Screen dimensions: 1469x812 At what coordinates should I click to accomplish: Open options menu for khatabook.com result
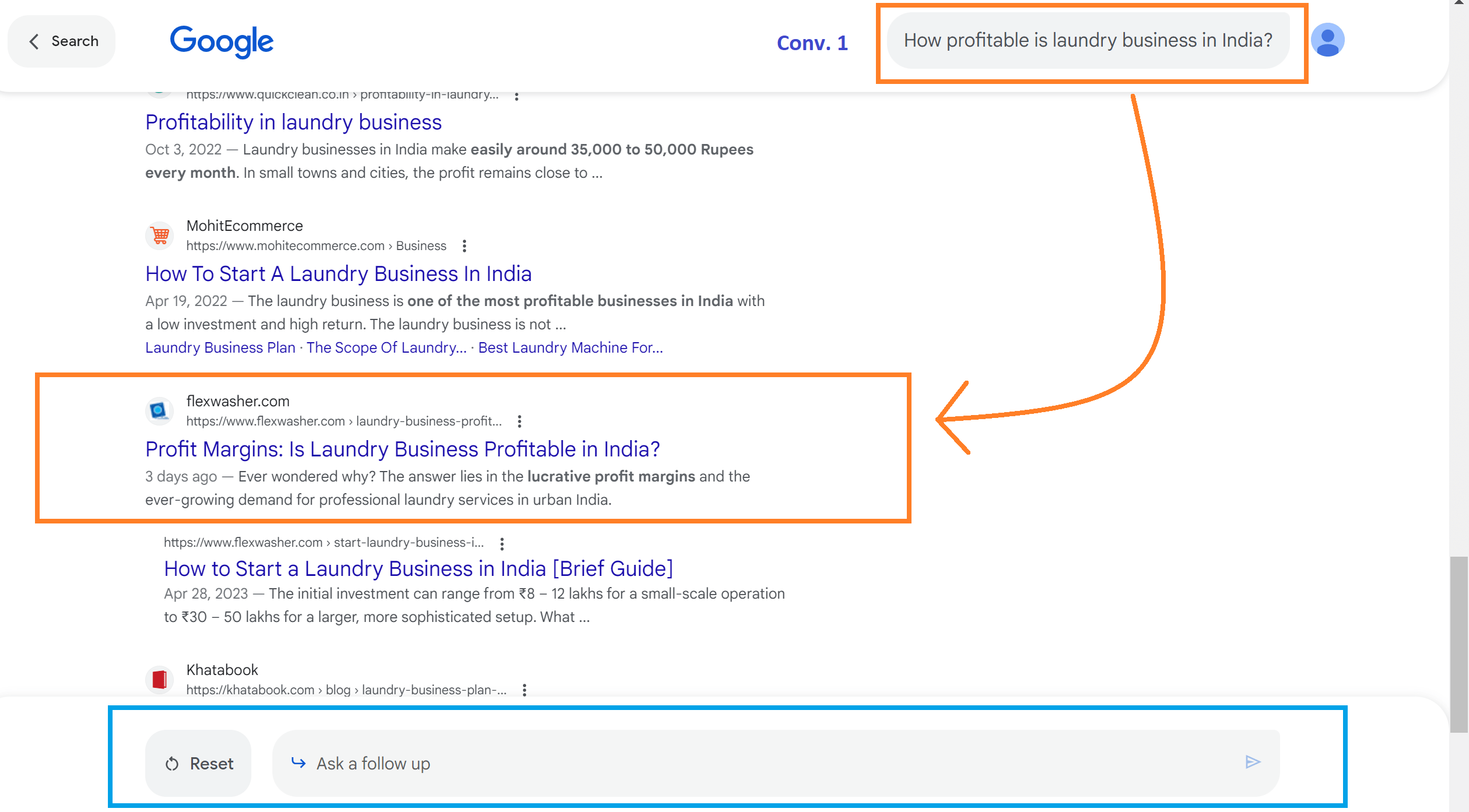(x=525, y=690)
